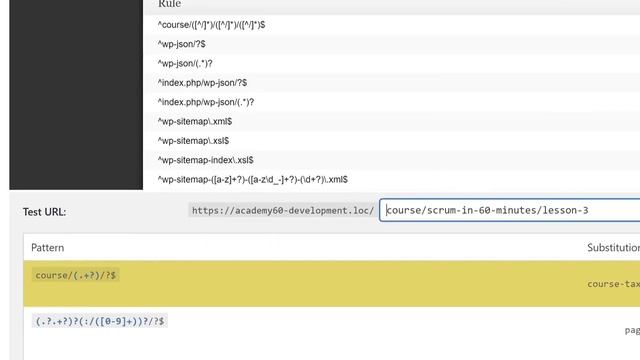This screenshot has height=360, width=640.
Task: Select the ^wp-json/(.*)? rule row
Action: [x=392, y=63]
